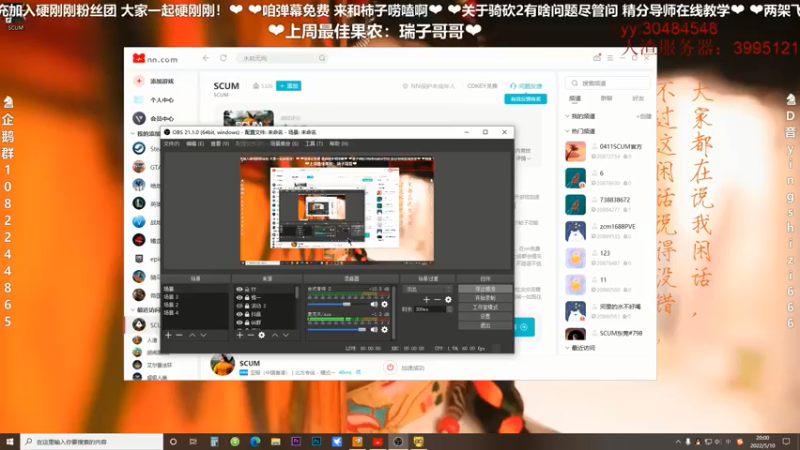Open desktop audio channel settings gear

click(385, 304)
